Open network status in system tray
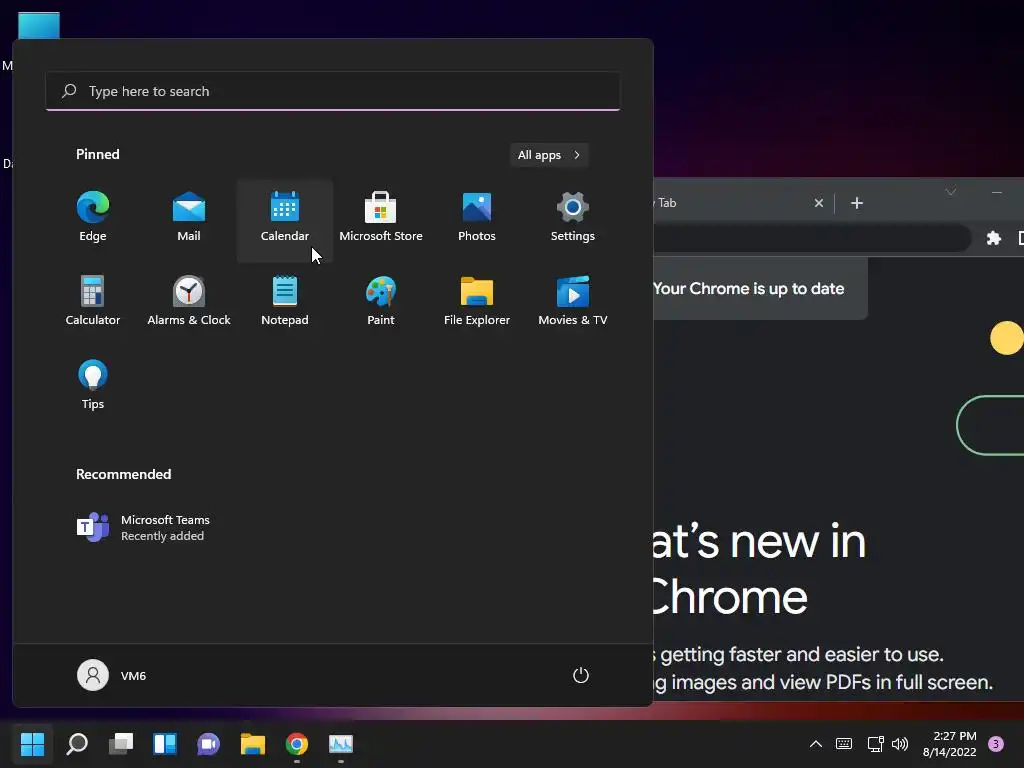Image resolution: width=1024 pixels, height=768 pixels. pos(875,744)
